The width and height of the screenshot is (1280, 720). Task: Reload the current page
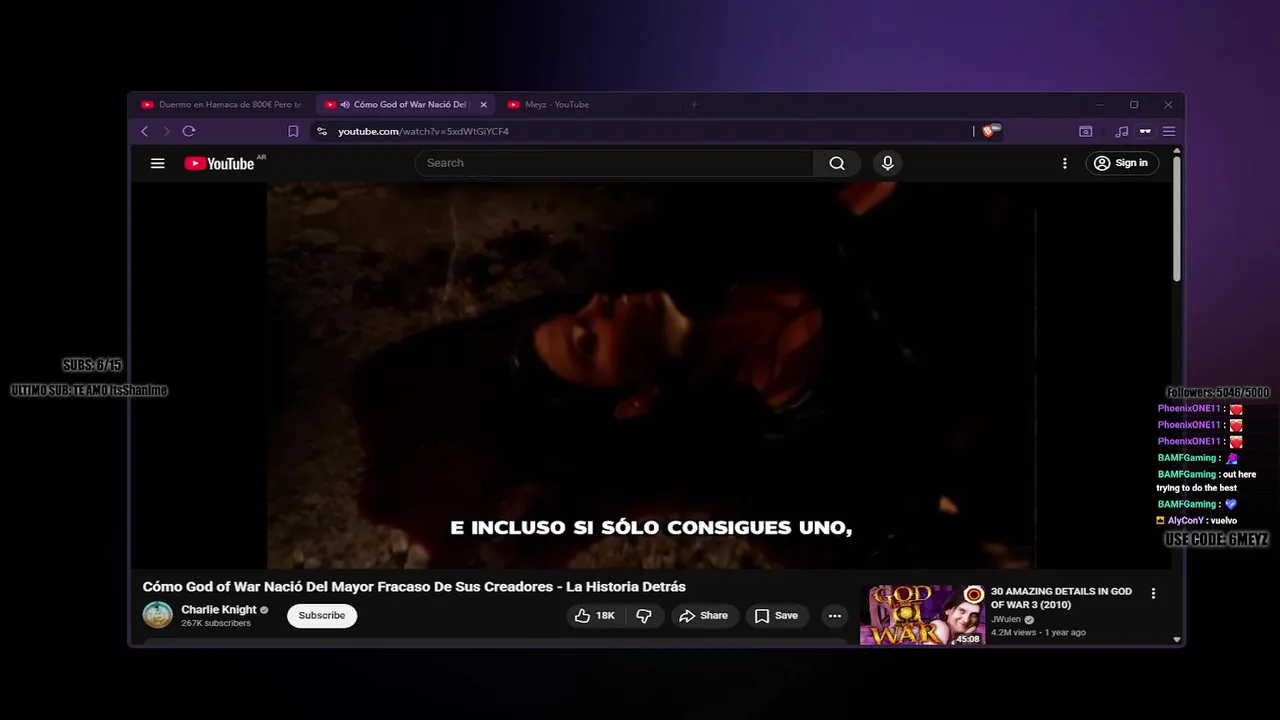coord(188,131)
